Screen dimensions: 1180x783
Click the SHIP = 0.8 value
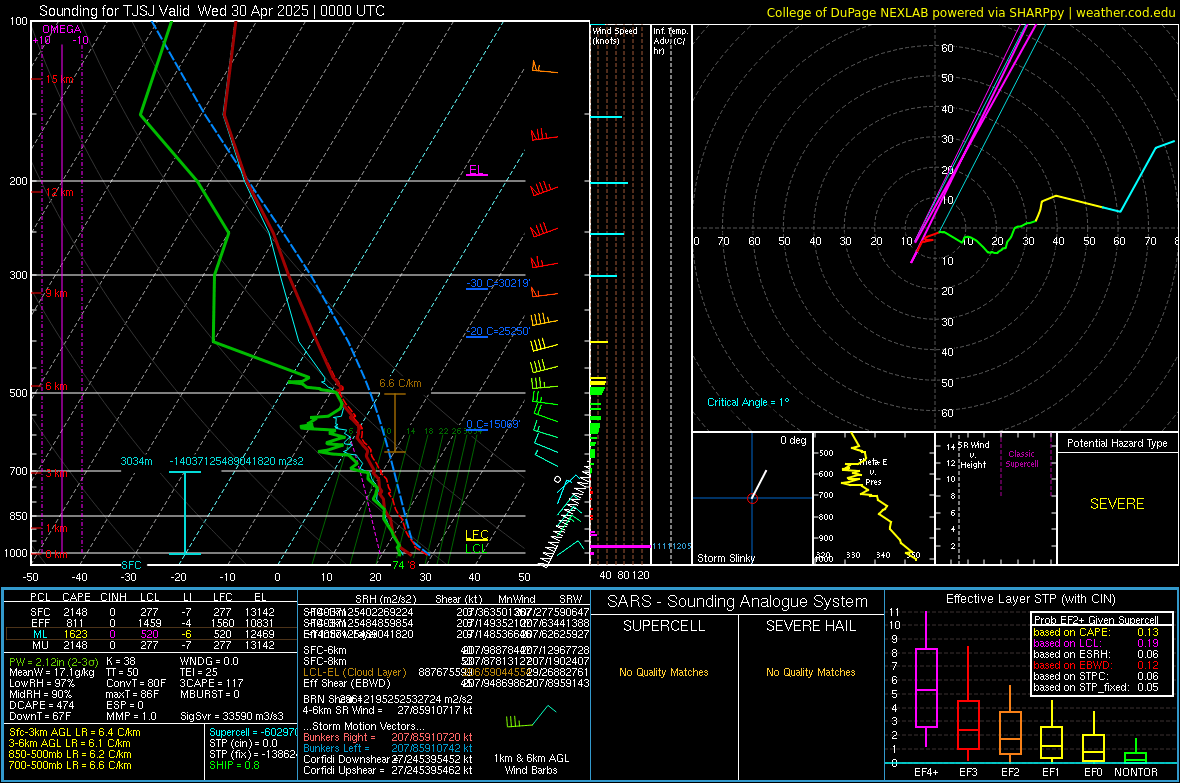(234, 766)
